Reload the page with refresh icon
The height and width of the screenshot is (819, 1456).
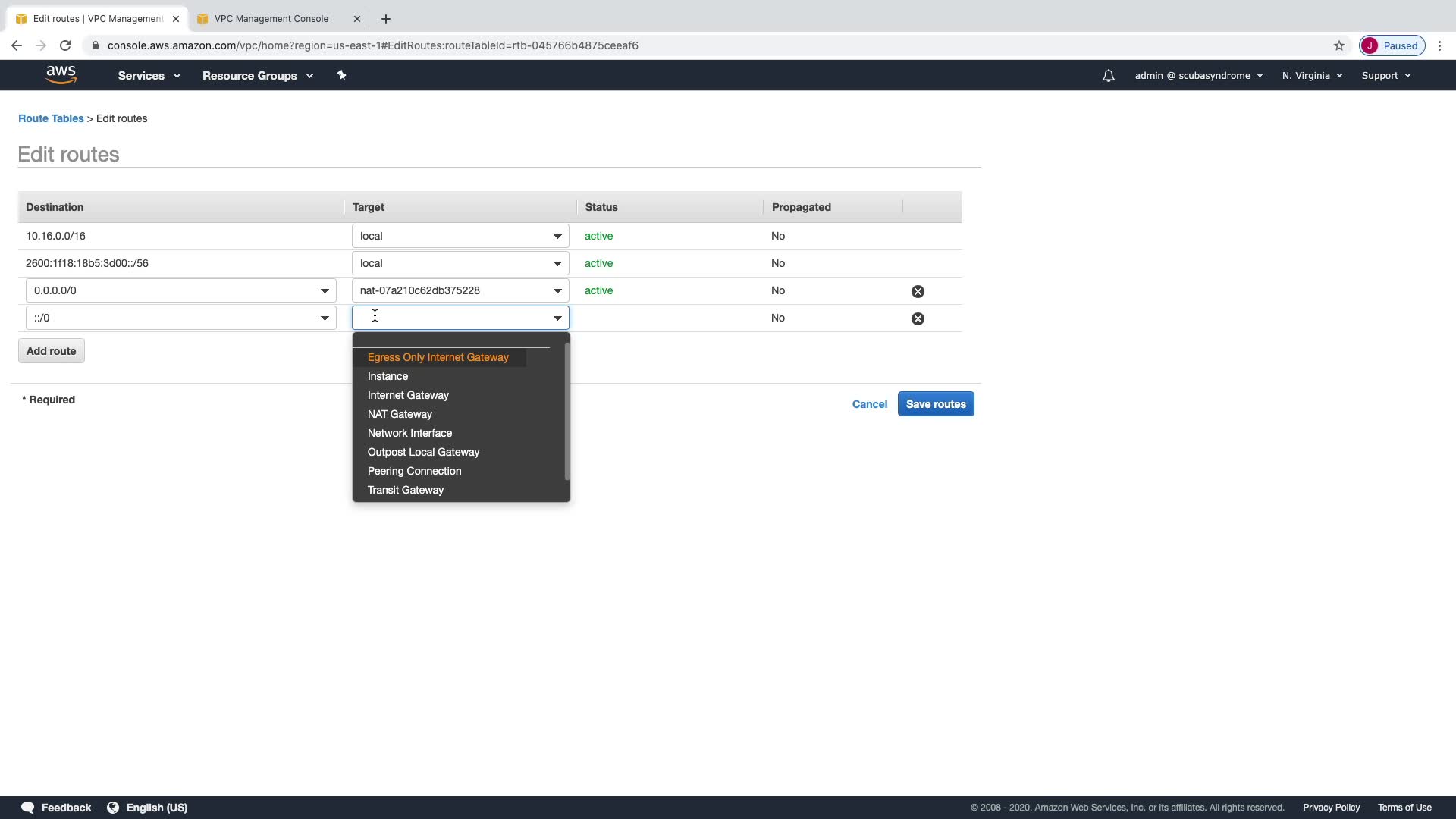(65, 45)
